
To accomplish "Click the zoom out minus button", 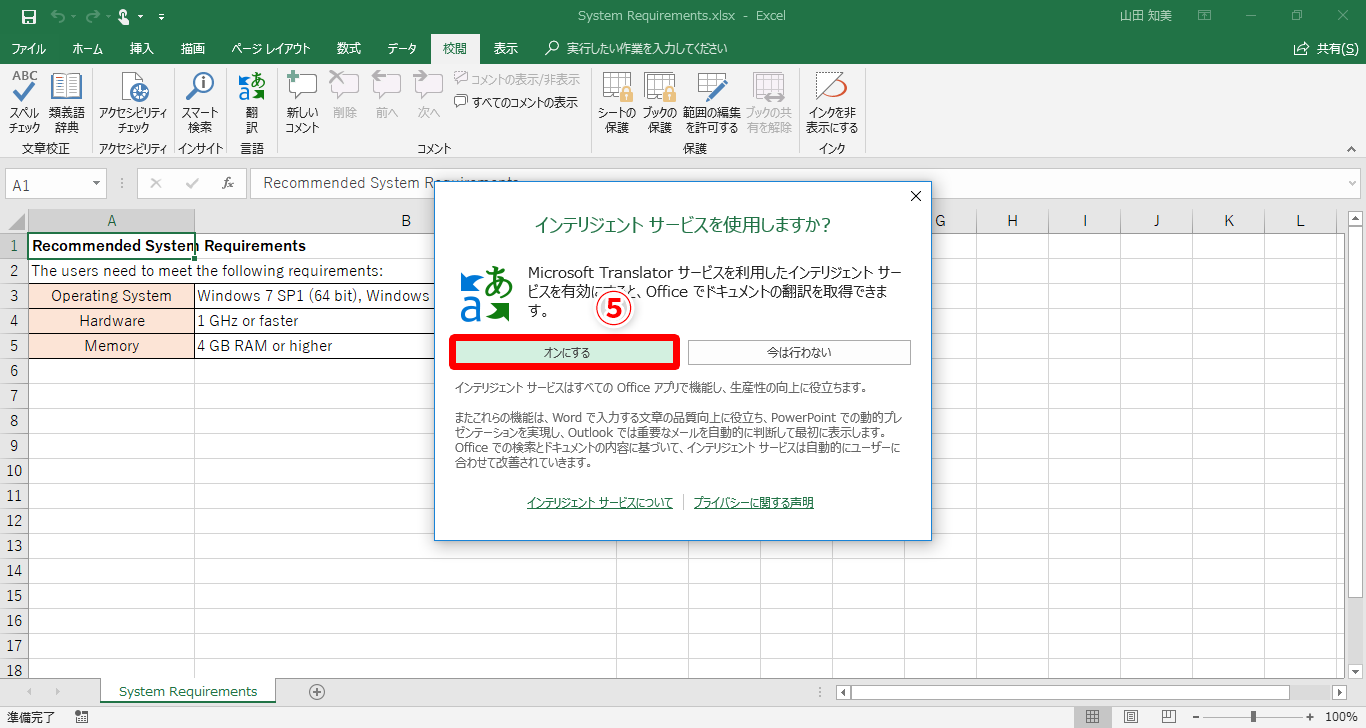I will (1196, 717).
